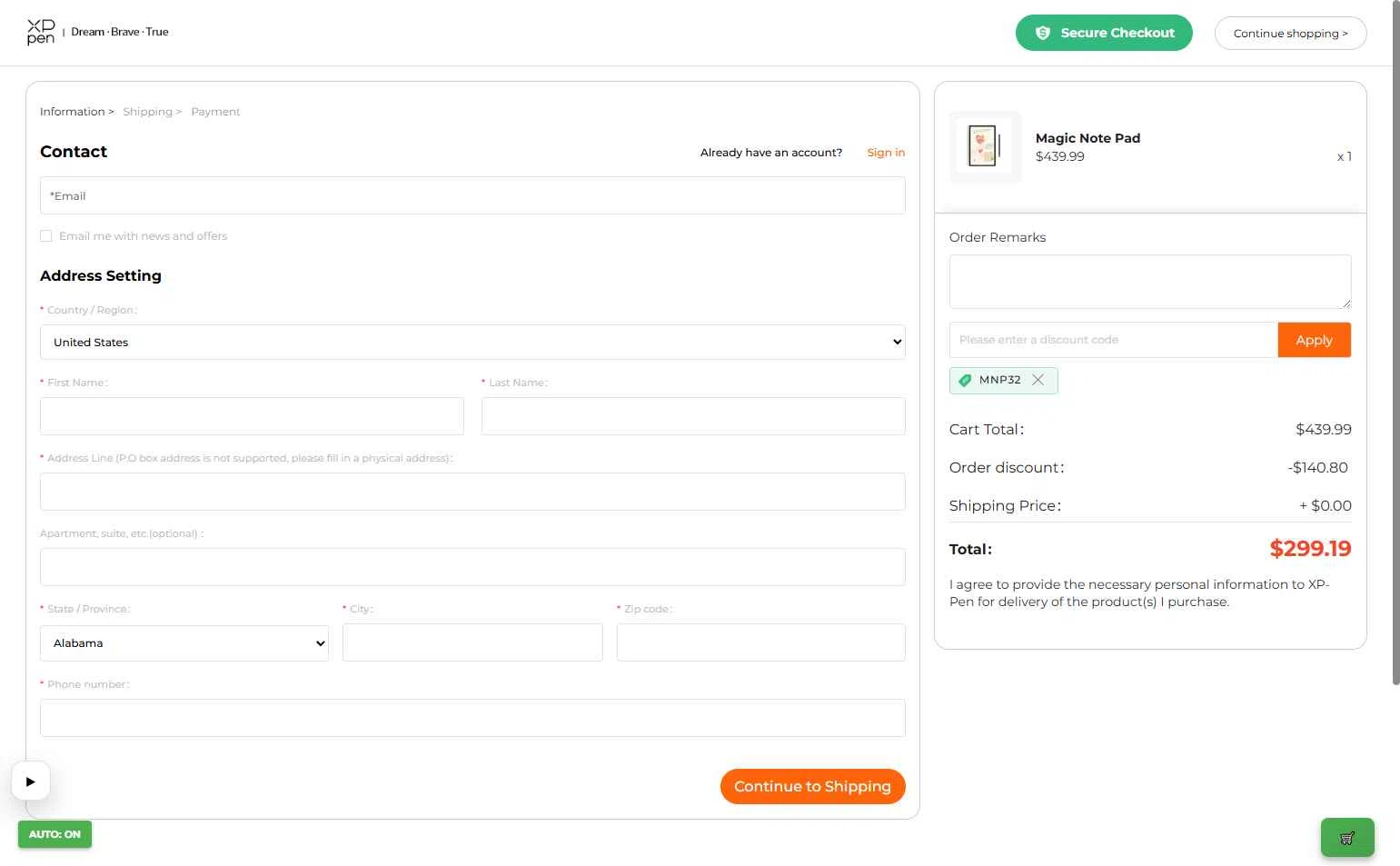Focus the Address Line field
The width and height of the screenshot is (1400, 866).
(x=472, y=492)
